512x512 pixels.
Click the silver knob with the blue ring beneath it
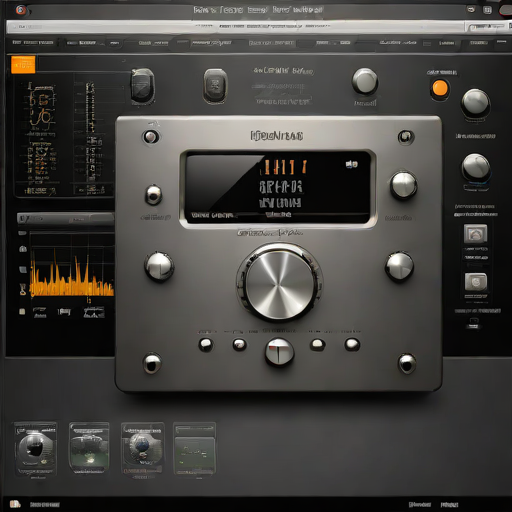pyautogui.click(x=476, y=168)
